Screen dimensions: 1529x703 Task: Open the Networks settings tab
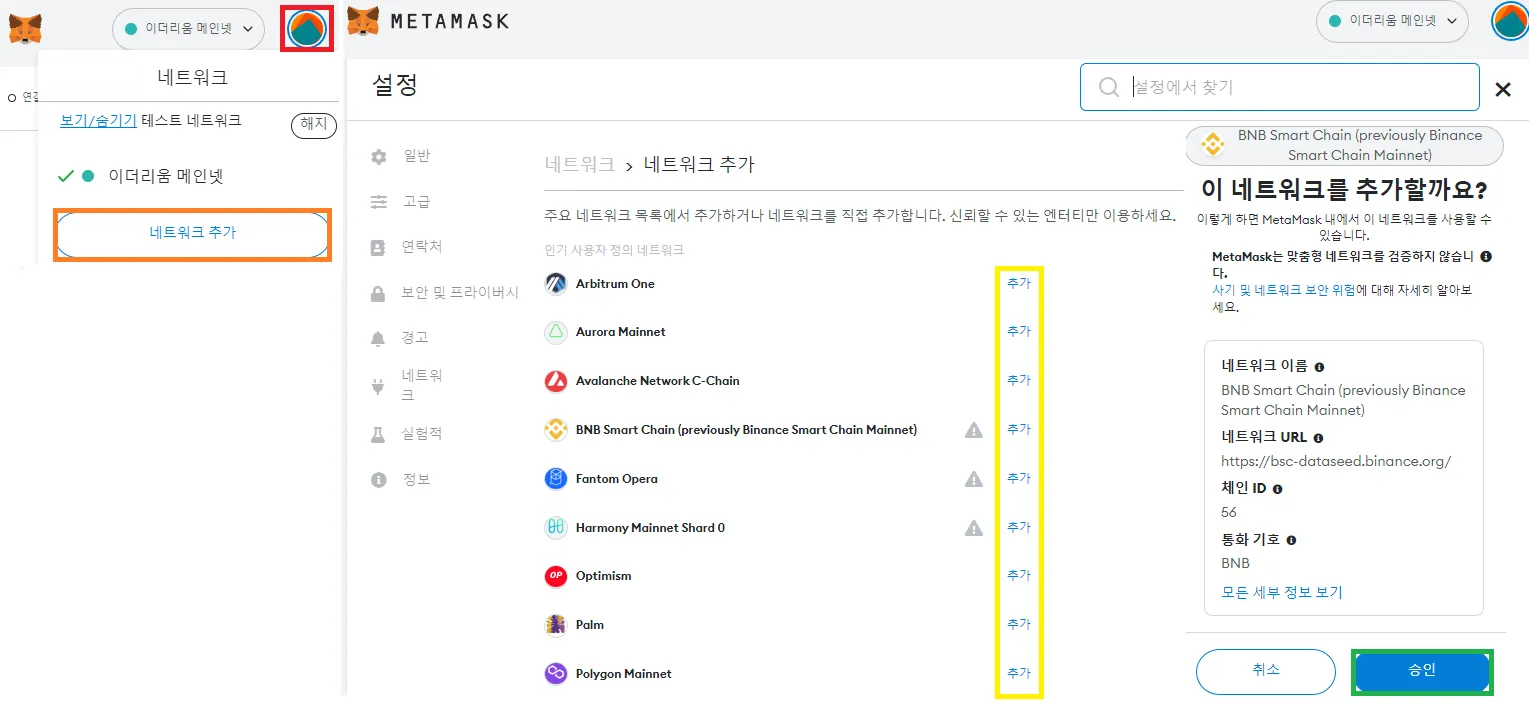422,385
